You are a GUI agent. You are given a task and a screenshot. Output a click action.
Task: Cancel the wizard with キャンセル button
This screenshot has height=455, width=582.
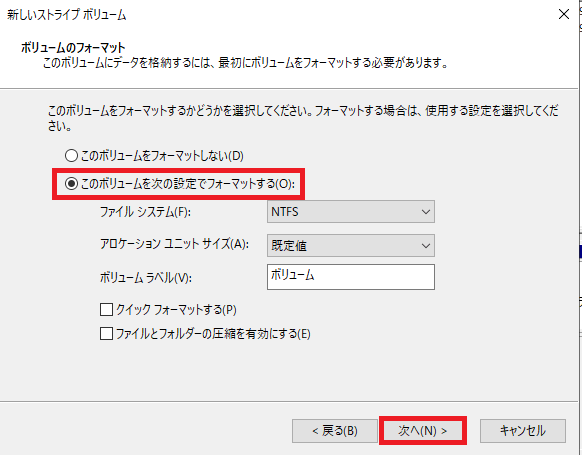click(x=523, y=431)
